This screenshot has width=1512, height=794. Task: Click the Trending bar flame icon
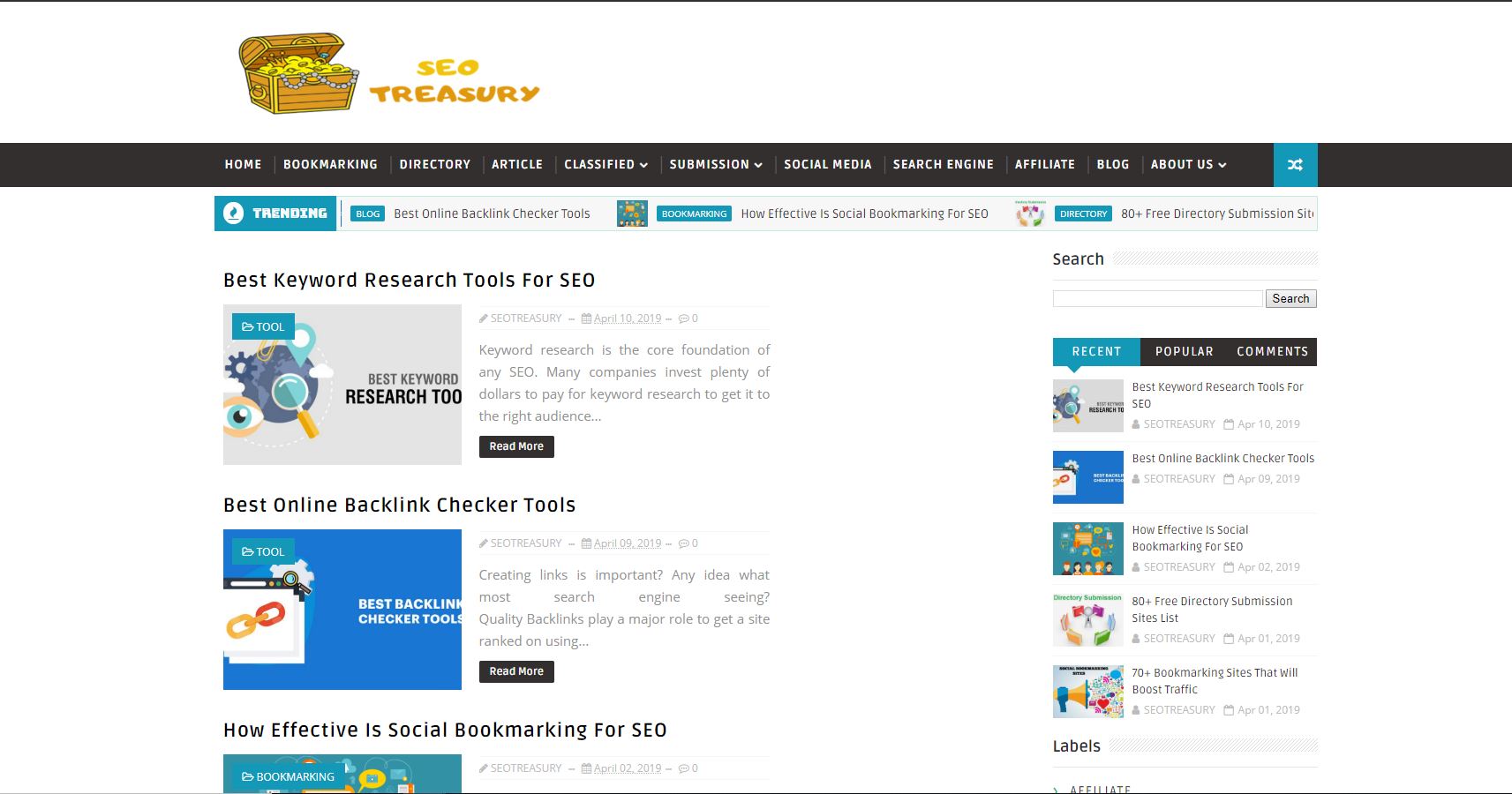click(x=233, y=213)
